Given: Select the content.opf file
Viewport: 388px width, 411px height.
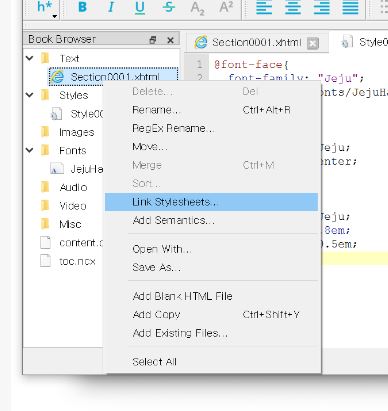Looking at the screenshot, I should (x=71, y=242).
